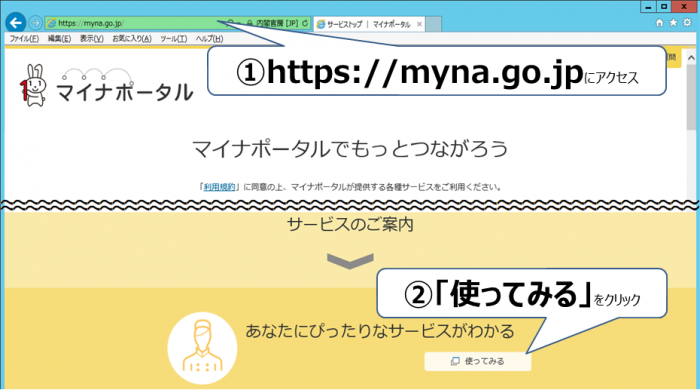Maximize the browser window
Viewport: 700px width, 390px height.
(664, 6)
